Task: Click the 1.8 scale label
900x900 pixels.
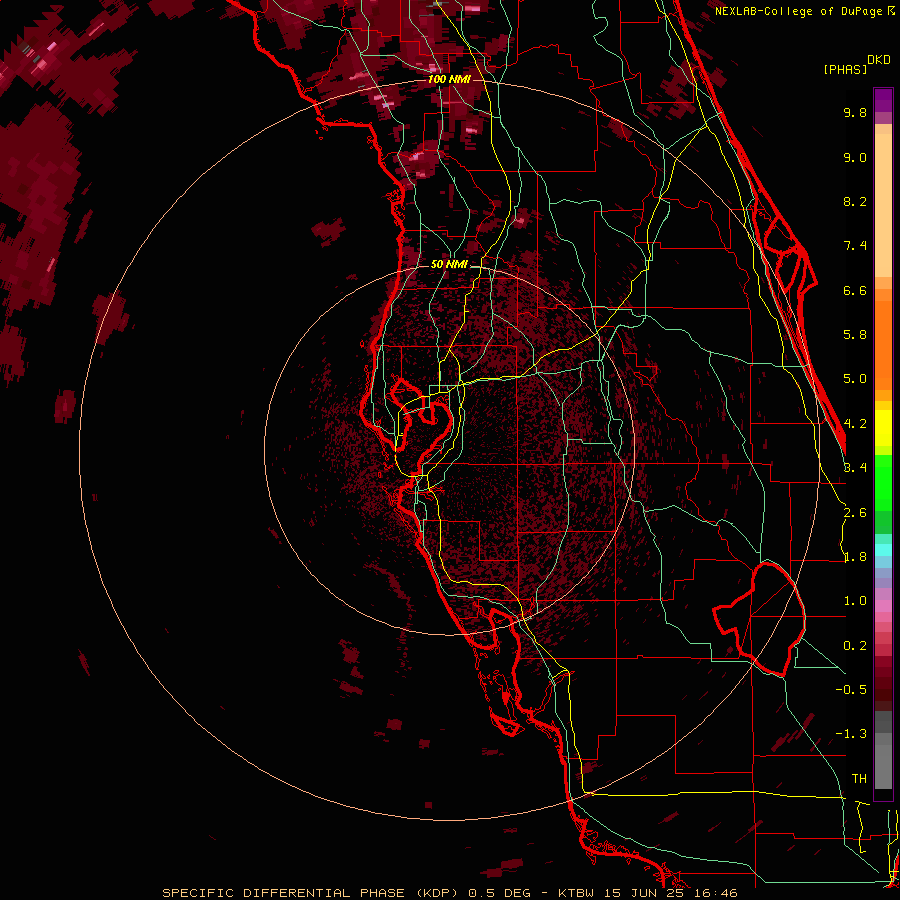Action: [855, 557]
